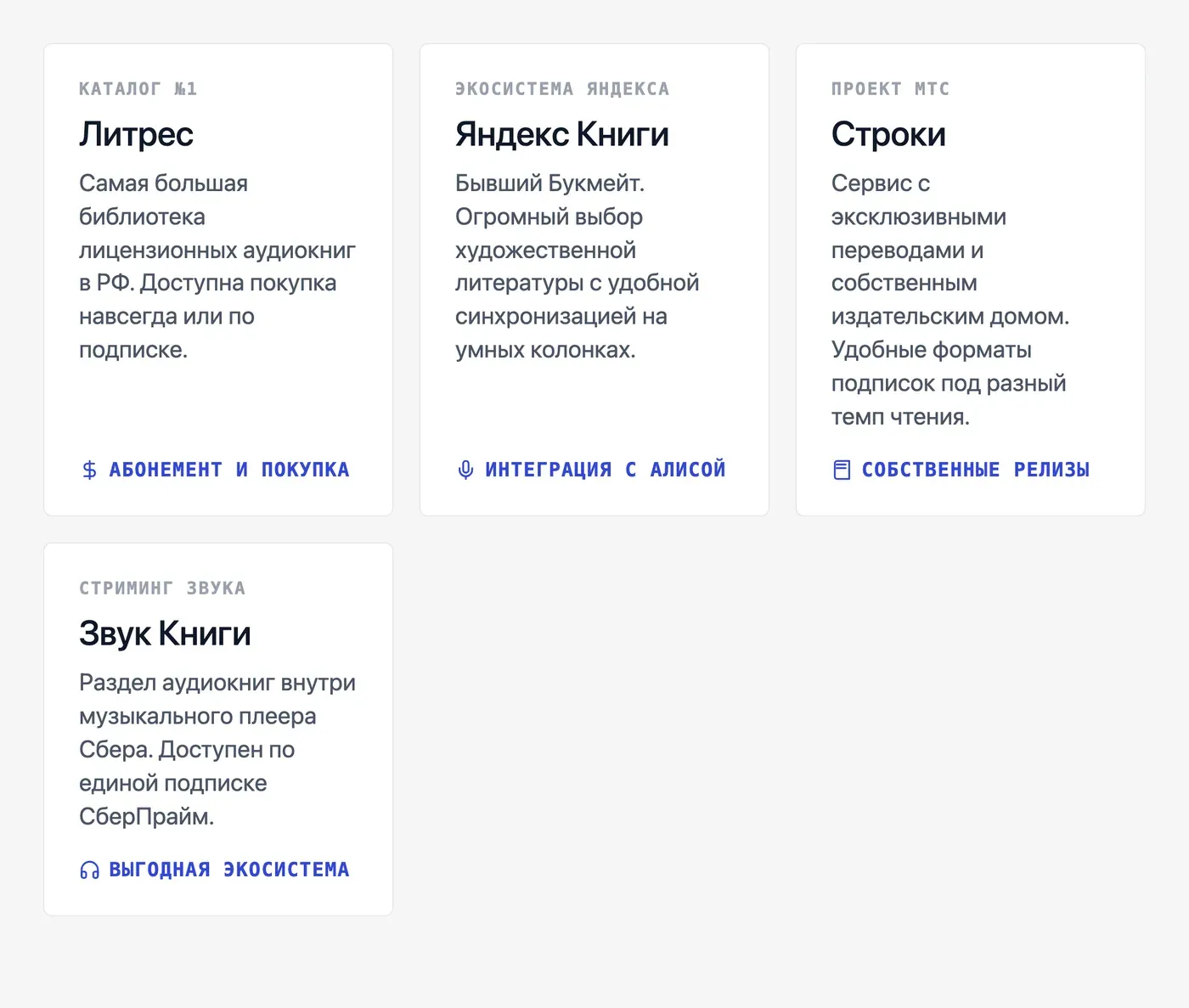Image resolution: width=1189 pixels, height=1008 pixels.
Task: Click the ПРОЕКТ МТС caption
Action: tap(891, 89)
